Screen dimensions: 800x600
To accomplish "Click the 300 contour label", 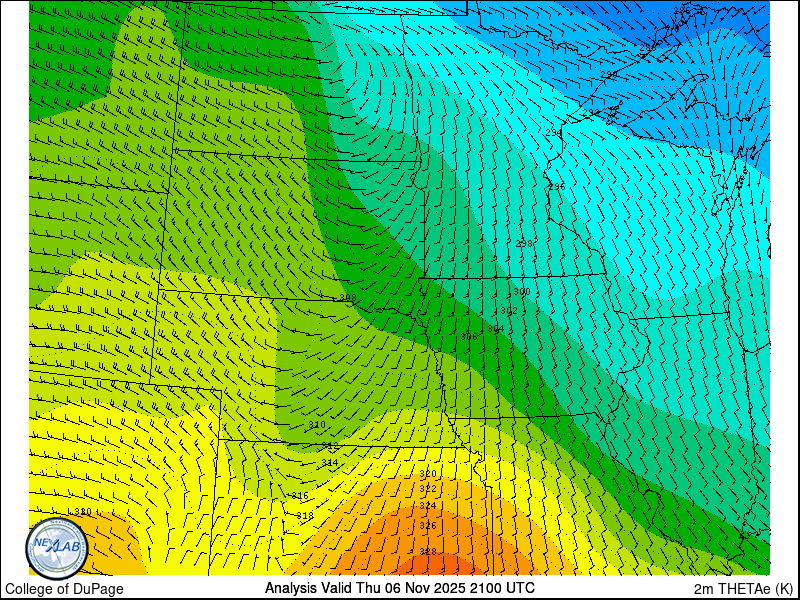I will [521, 292].
